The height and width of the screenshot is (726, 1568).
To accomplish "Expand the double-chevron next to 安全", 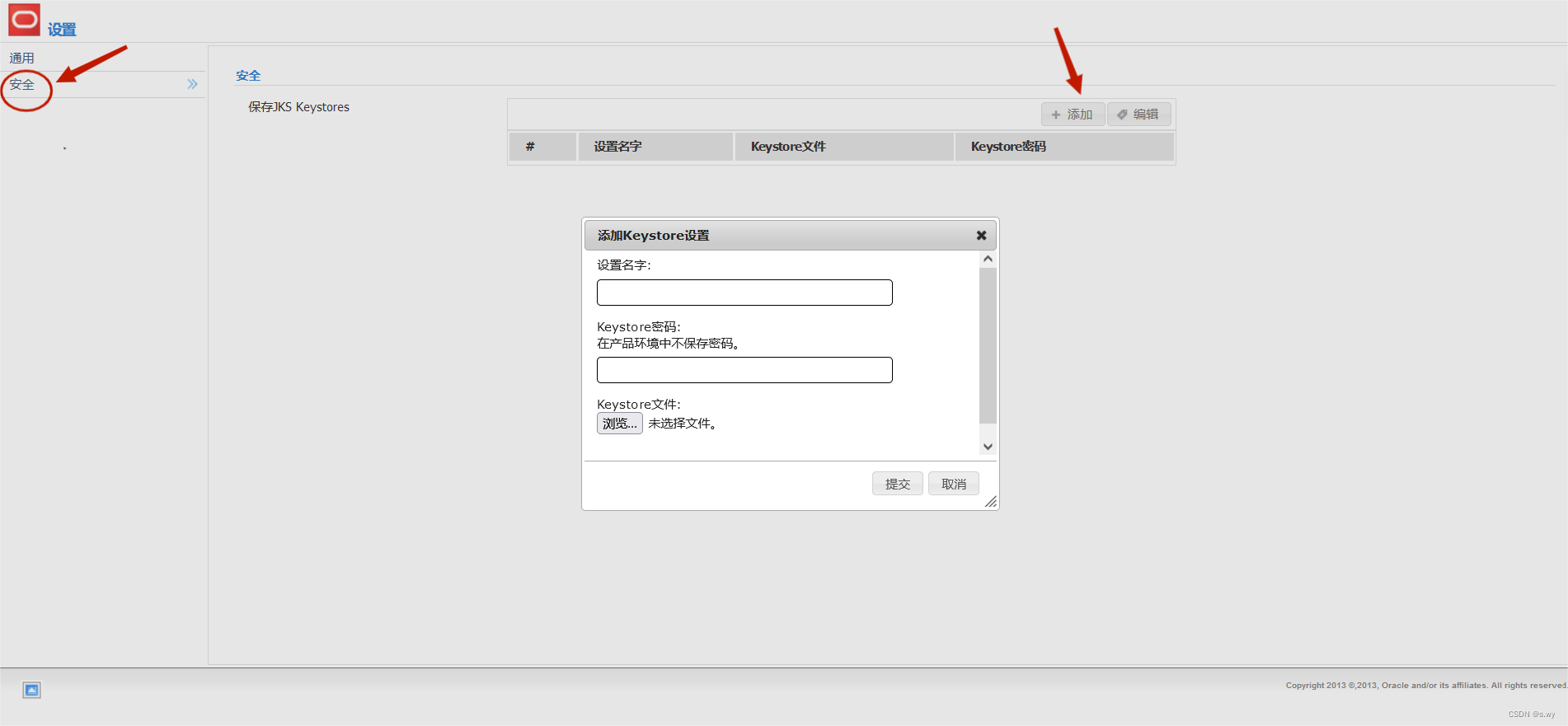I will point(192,84).
